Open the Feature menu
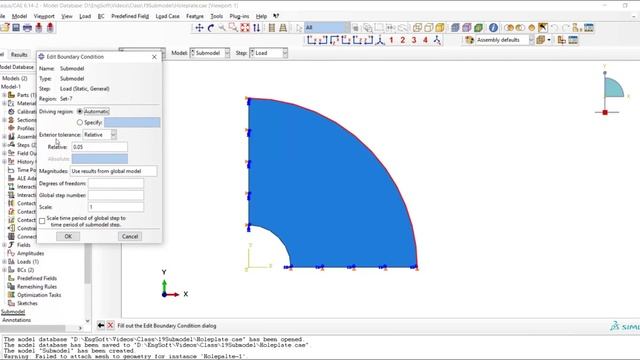 point(195,16)
